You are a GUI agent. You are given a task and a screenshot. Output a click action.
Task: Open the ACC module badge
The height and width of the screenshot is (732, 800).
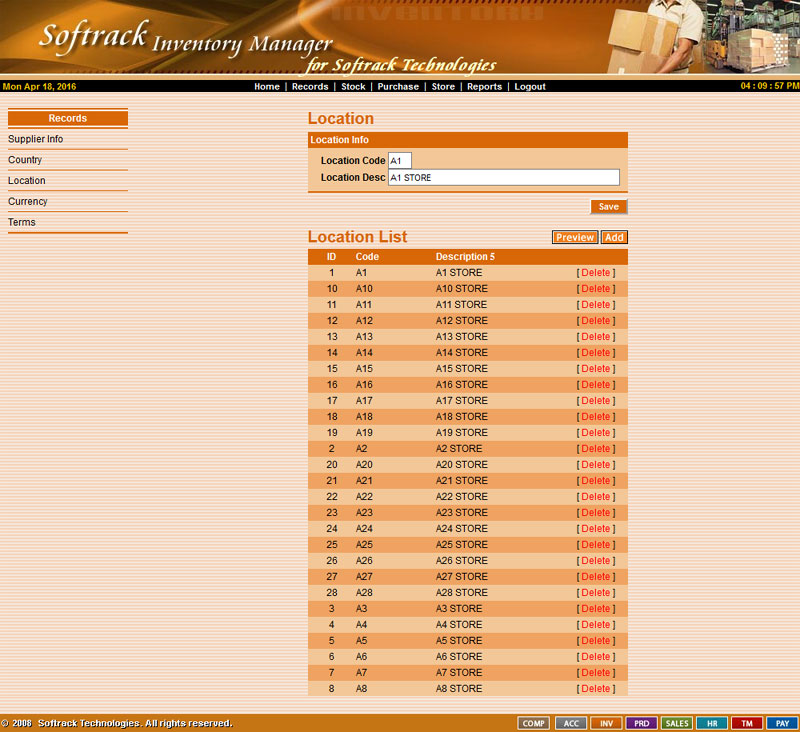tap(569, 723)
